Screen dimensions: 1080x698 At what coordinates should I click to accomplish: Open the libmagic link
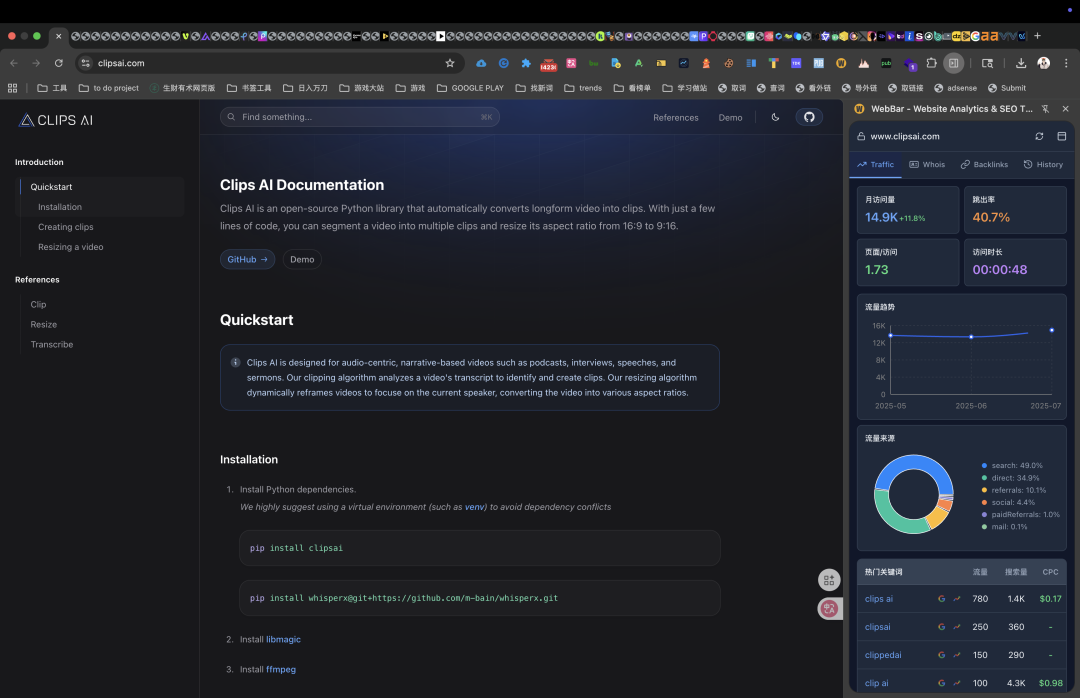pos(283,639)
